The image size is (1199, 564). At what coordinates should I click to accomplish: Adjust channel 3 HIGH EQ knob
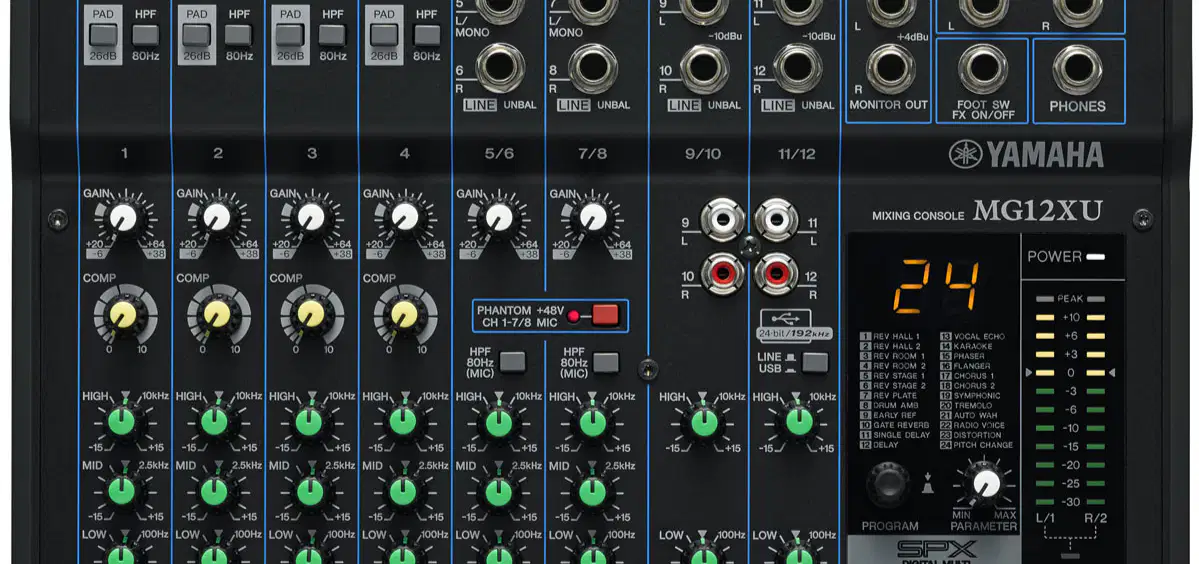tap(310, 421)
